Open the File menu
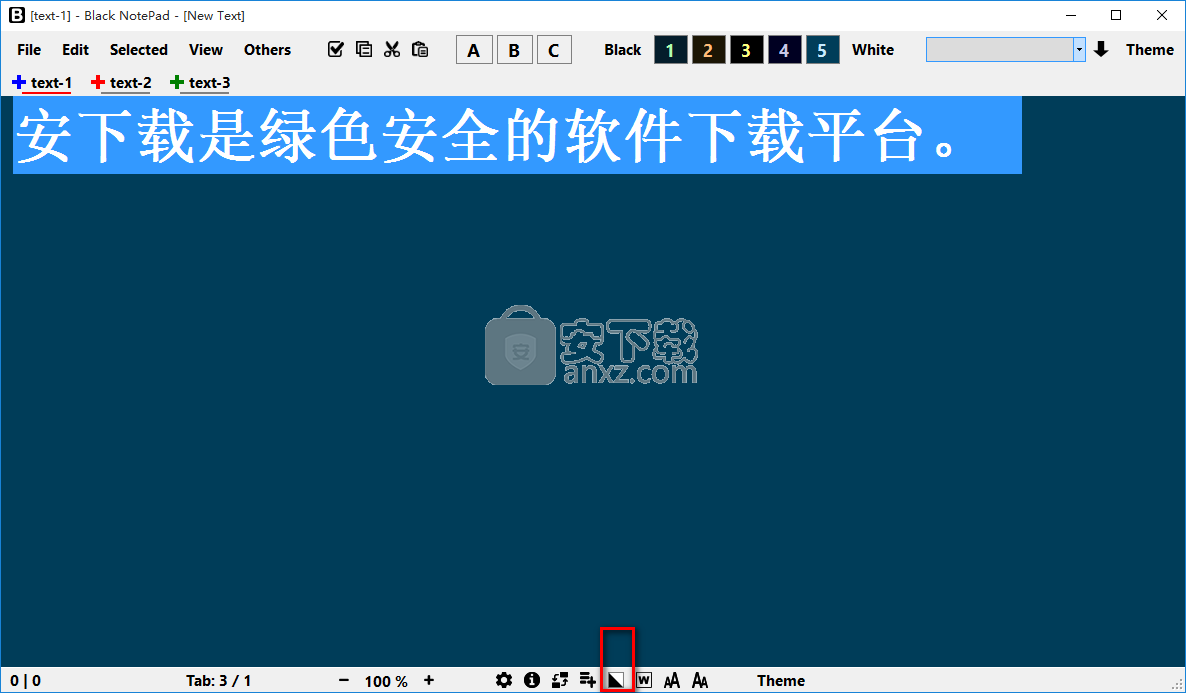Viewport: 1186px width, 693px height. 29,50
